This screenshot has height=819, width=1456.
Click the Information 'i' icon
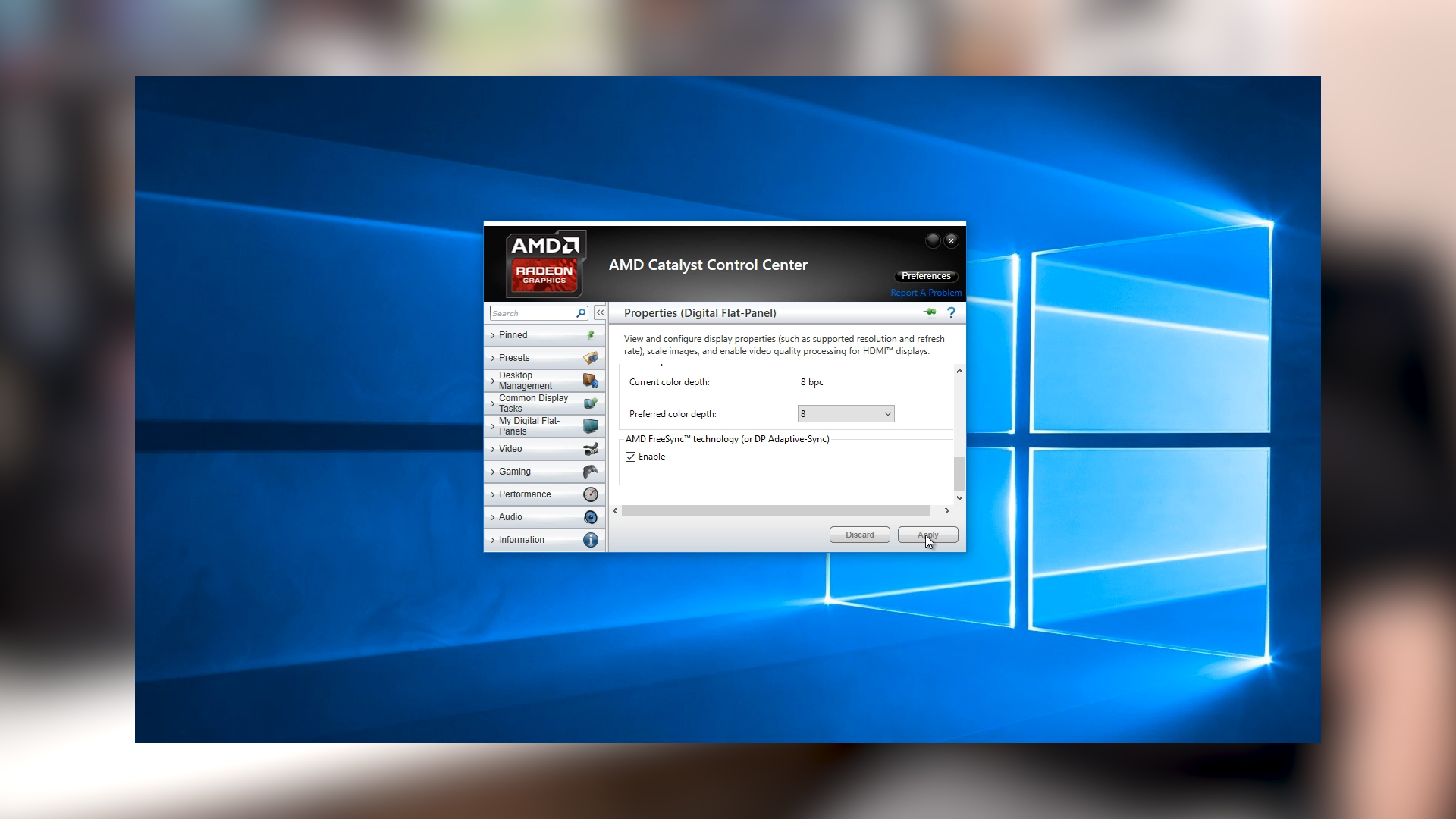(x=591, y=540)
